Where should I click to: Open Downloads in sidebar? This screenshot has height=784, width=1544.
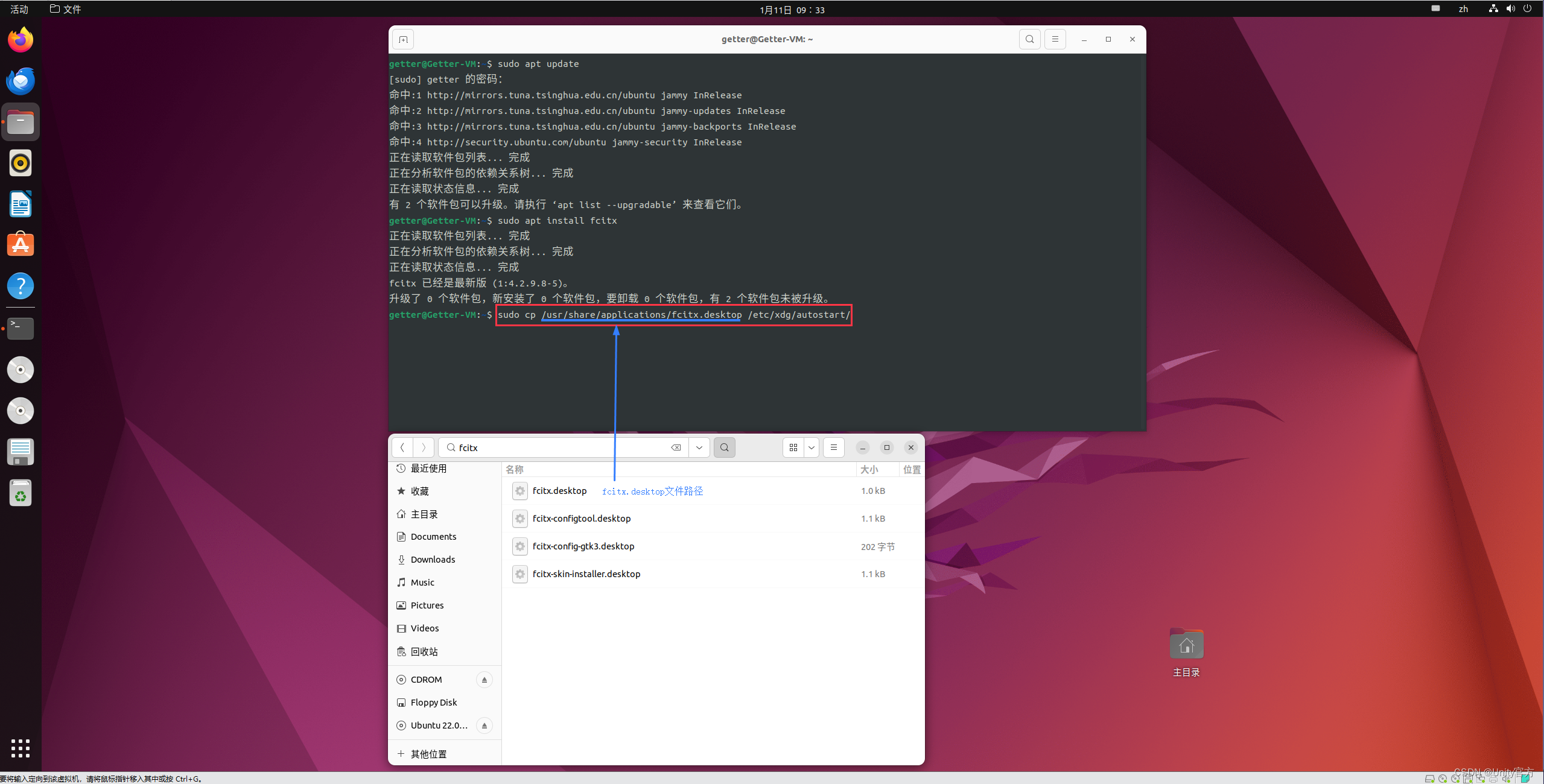433,560
